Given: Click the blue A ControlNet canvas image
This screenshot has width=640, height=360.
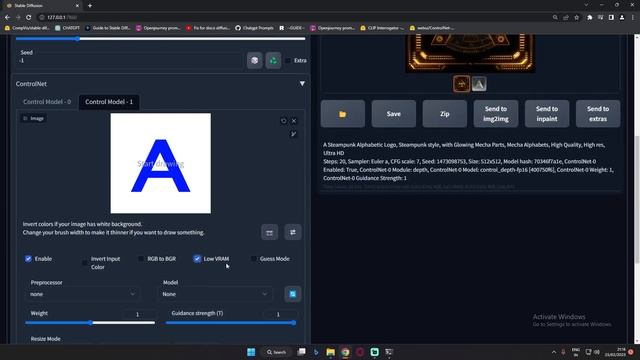Looking at the screenshot, I should click(161, 163).
